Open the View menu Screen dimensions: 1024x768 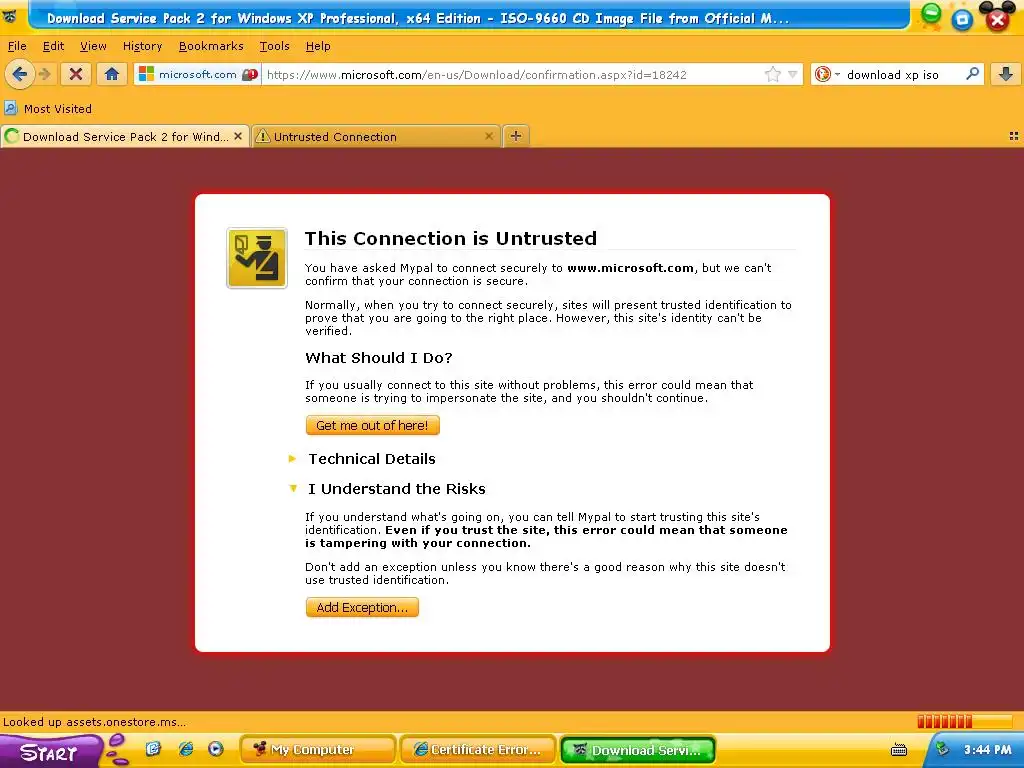(93, 46)
